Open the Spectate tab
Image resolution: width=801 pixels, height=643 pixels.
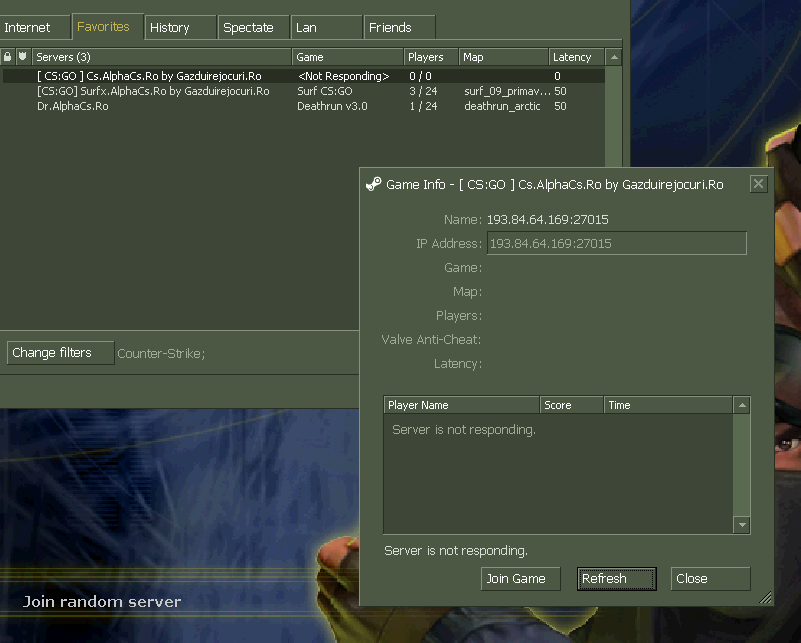(x=253, y=28)
